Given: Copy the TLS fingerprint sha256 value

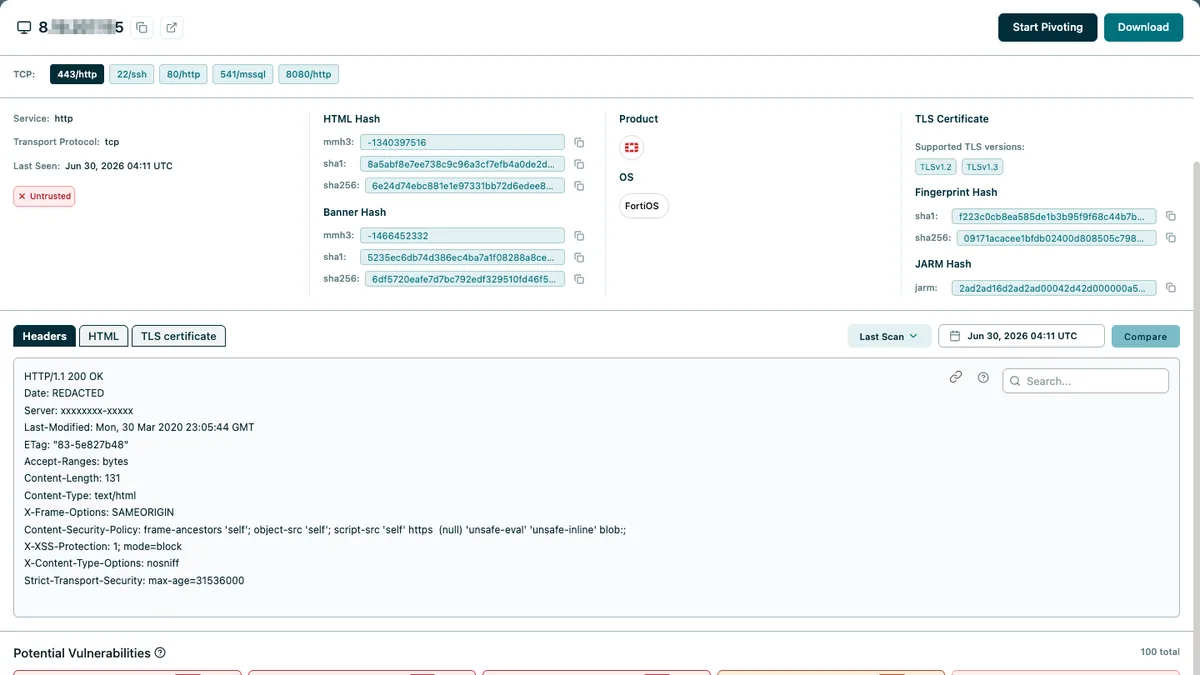Looking at the screenshot, I should pos(1171,238).
